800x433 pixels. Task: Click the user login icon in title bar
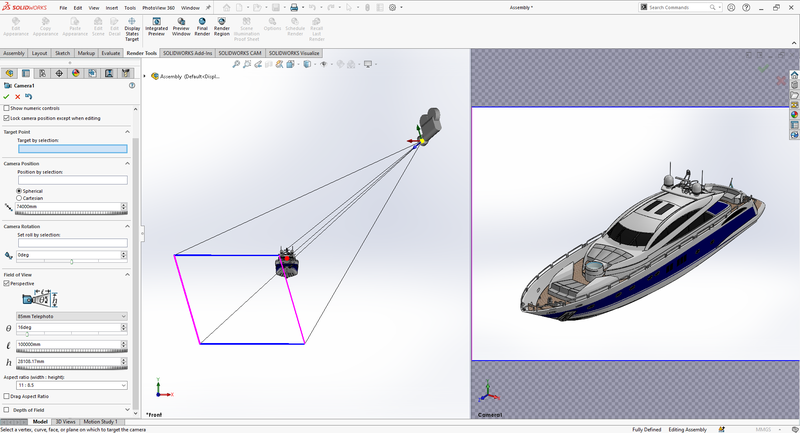731,8
